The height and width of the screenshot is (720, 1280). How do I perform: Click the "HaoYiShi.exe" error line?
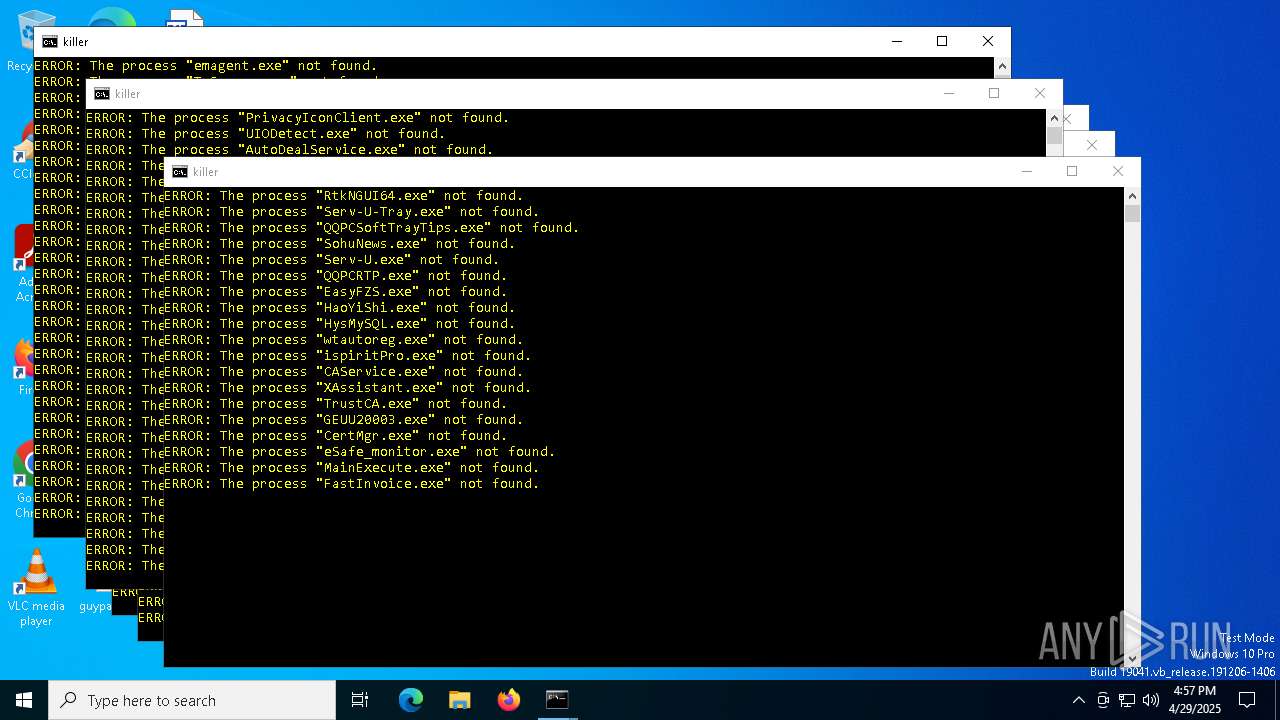pyautogui.click(x=339, y=308)
